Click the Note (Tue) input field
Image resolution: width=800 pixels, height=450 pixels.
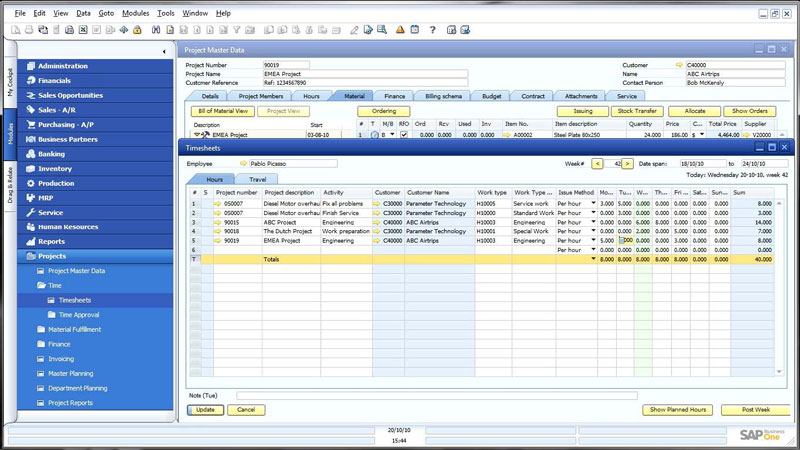coord(437,395)
